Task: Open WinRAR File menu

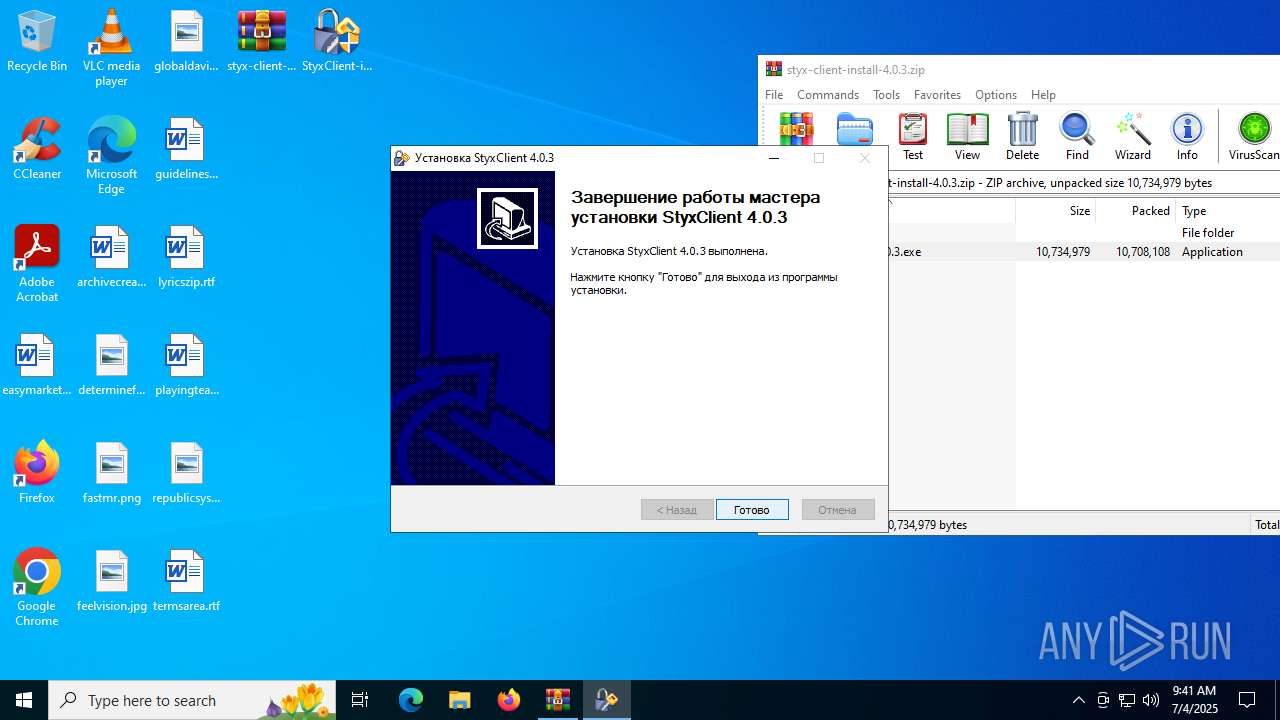Action: pyautogui.click(x=774, y=95)
